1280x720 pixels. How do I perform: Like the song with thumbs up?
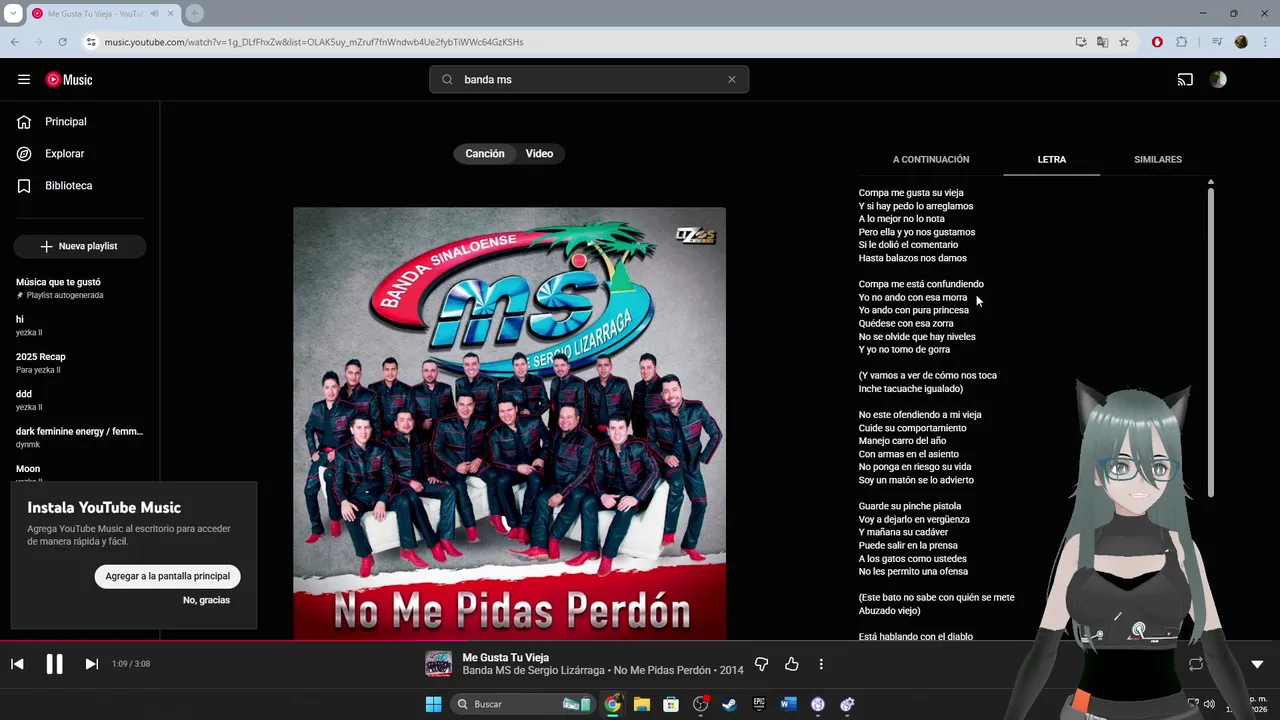(x=792, y=664)
